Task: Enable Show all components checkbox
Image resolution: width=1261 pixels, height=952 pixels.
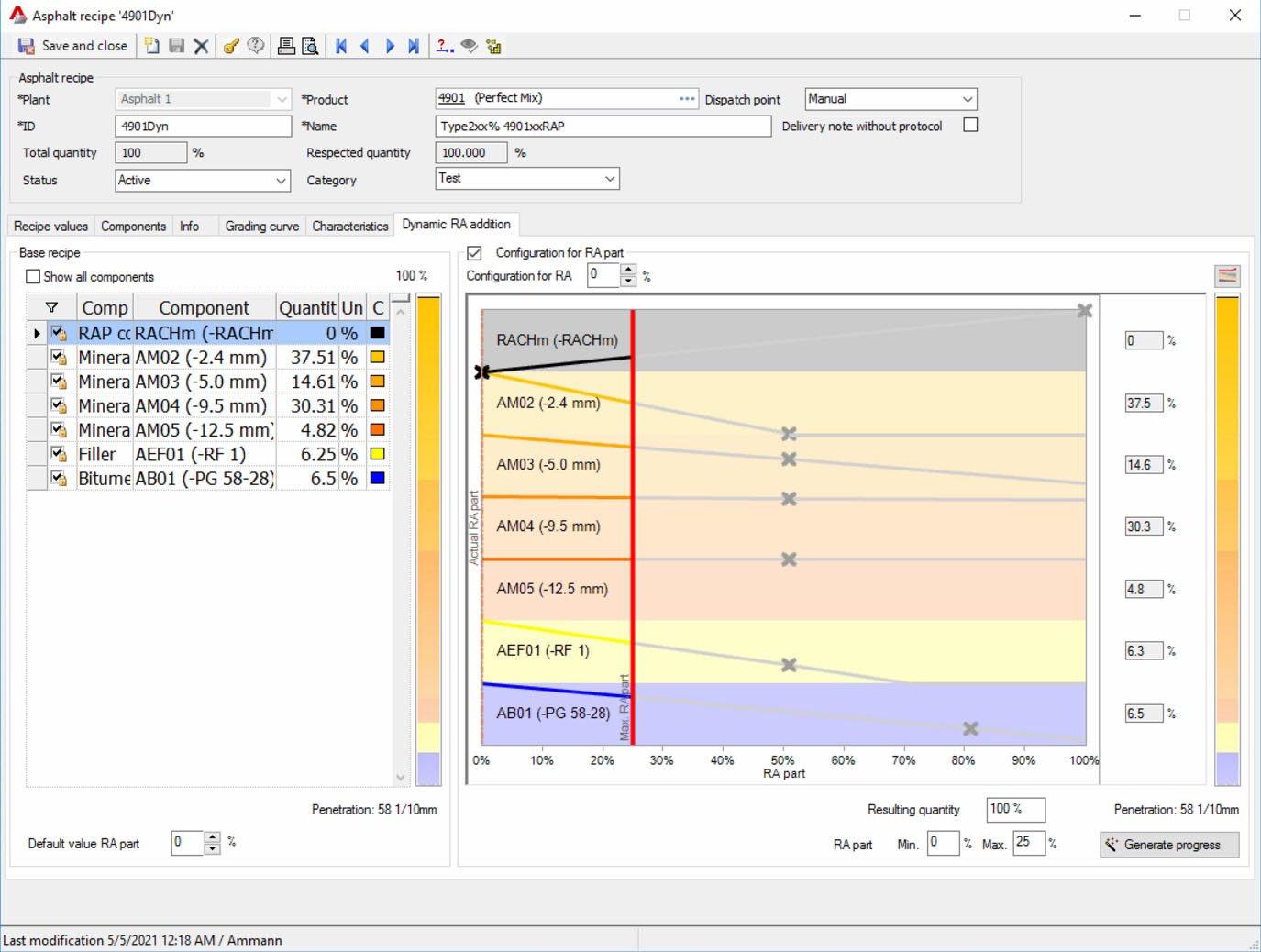Action: (34, 276)
